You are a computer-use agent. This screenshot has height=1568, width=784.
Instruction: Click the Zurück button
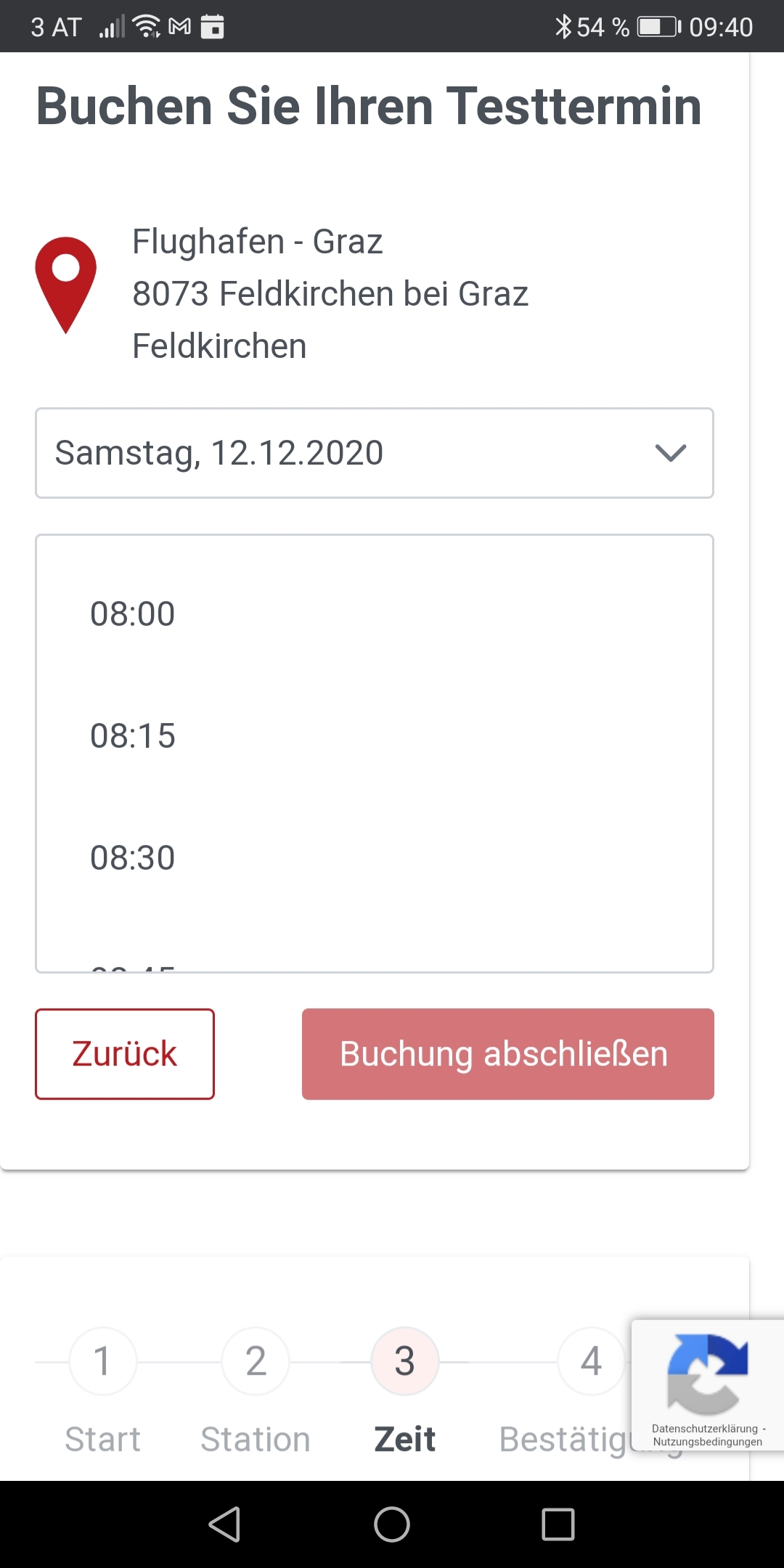(125, 1054)
